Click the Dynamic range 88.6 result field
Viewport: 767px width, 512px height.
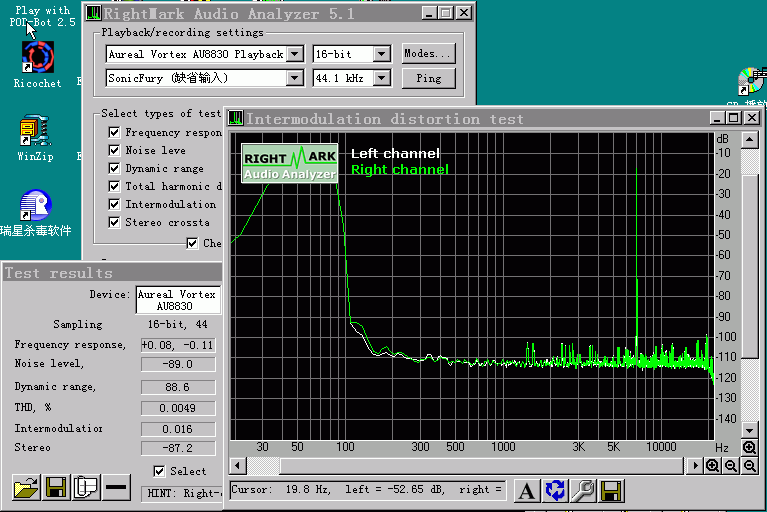coord(178,387)
